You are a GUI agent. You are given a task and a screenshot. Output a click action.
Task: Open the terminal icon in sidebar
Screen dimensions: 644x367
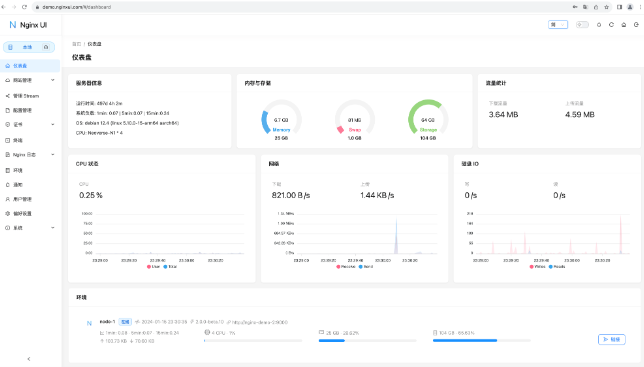7,140
